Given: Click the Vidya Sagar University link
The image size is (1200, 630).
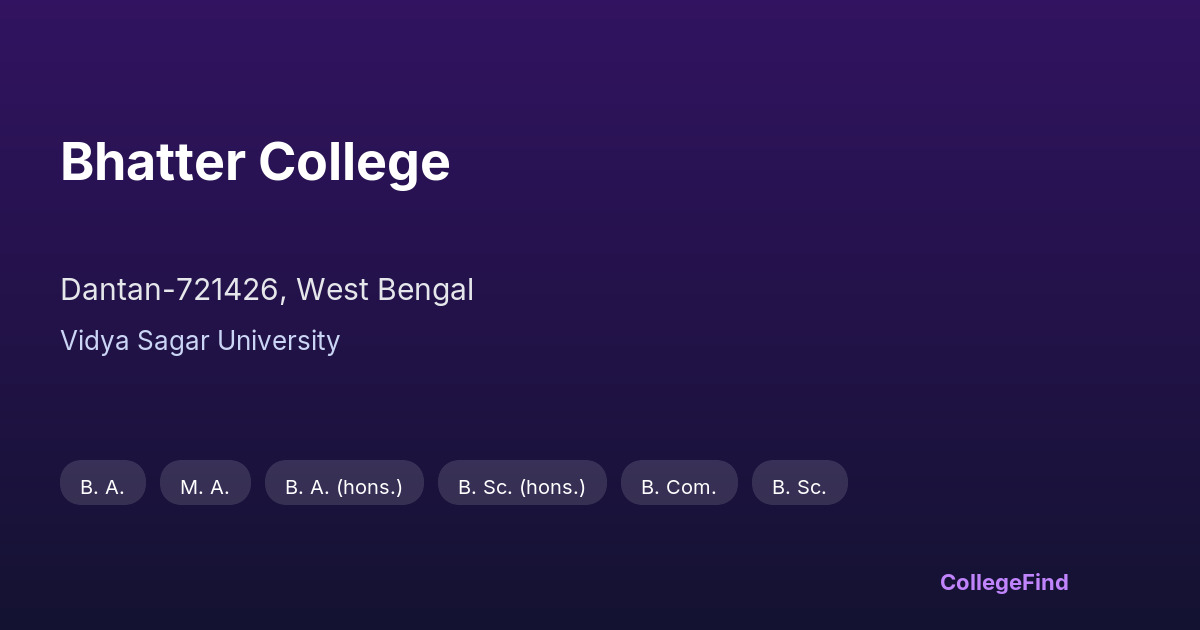Looking at the screenshot, I should click(x=200, y=341).
